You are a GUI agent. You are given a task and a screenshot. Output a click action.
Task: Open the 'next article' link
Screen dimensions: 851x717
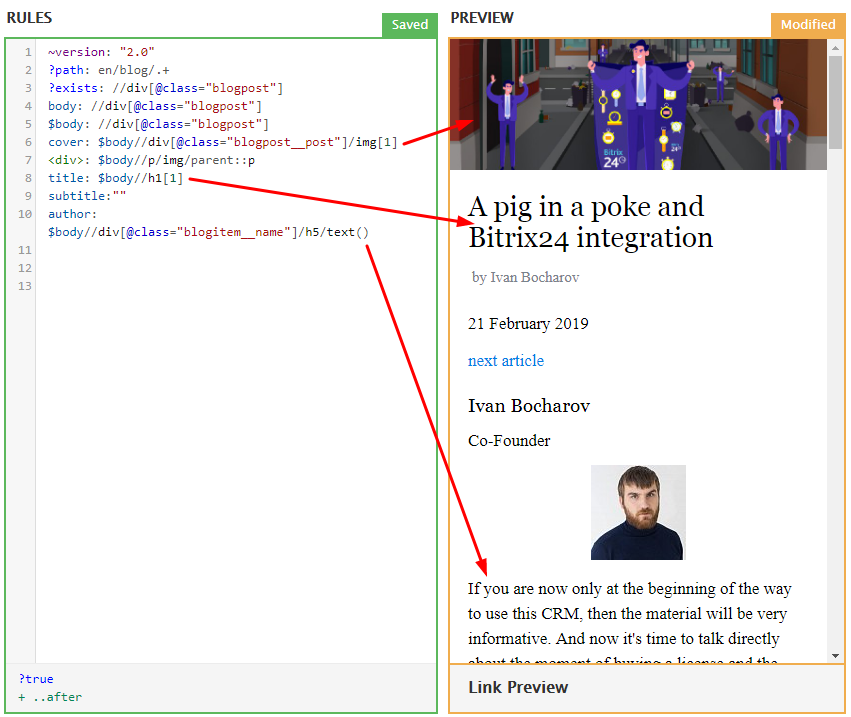coord(506,361)
